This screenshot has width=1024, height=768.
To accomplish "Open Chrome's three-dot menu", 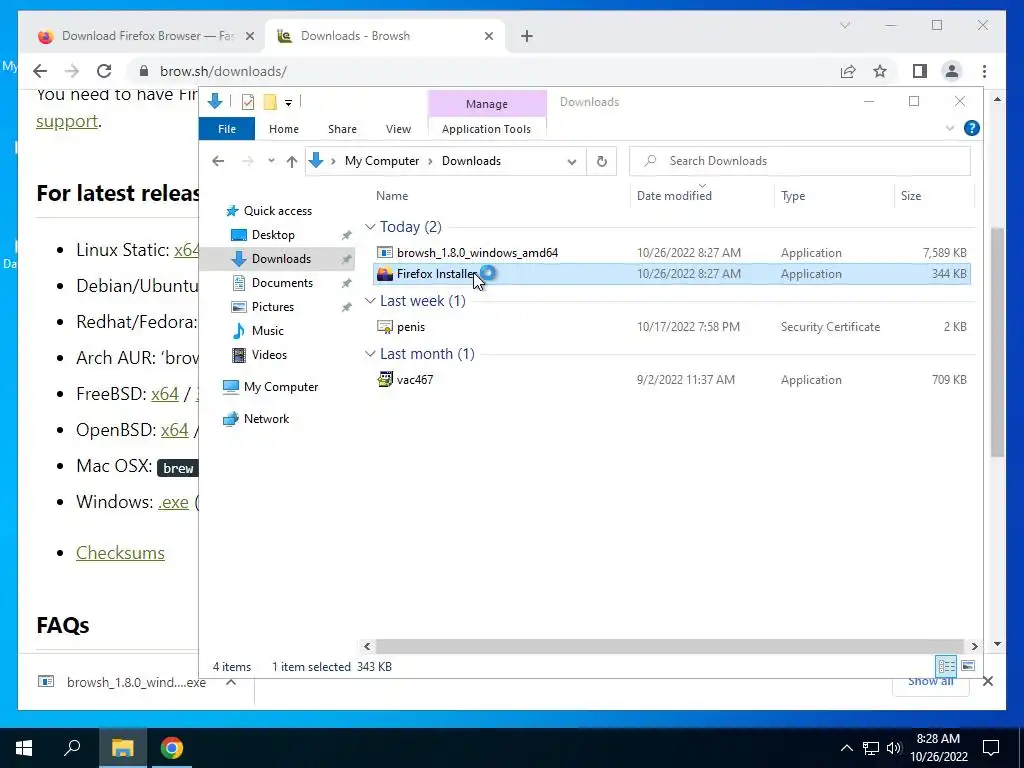I will pos(984,71).
